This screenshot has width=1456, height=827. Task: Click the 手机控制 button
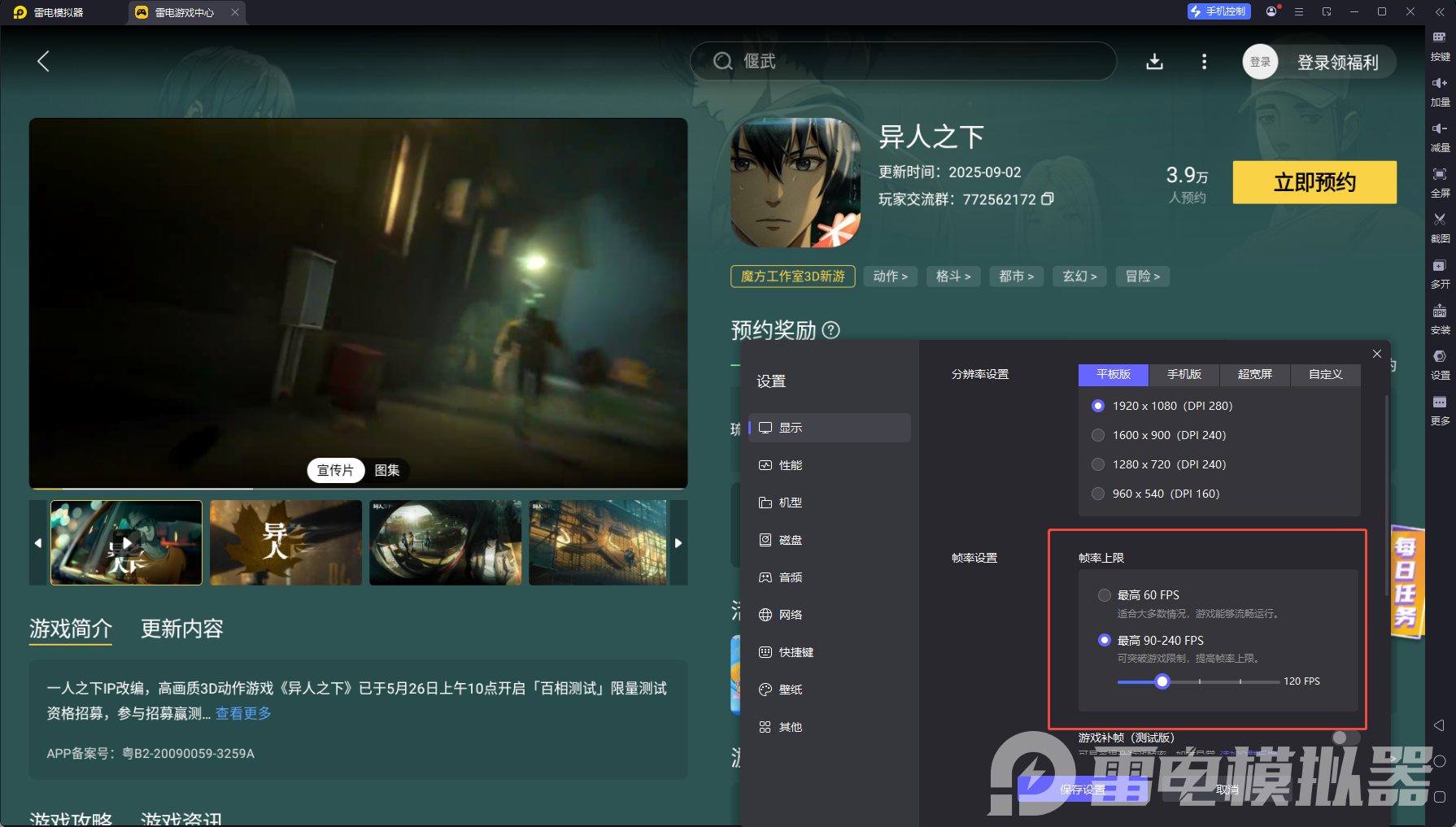pos(1218,11)
